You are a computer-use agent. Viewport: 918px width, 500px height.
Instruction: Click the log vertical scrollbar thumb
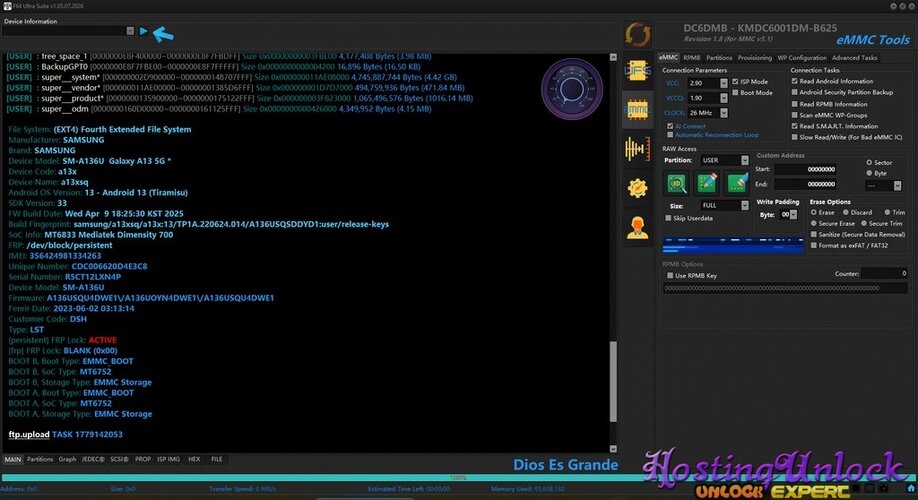(x=613, y=382)
